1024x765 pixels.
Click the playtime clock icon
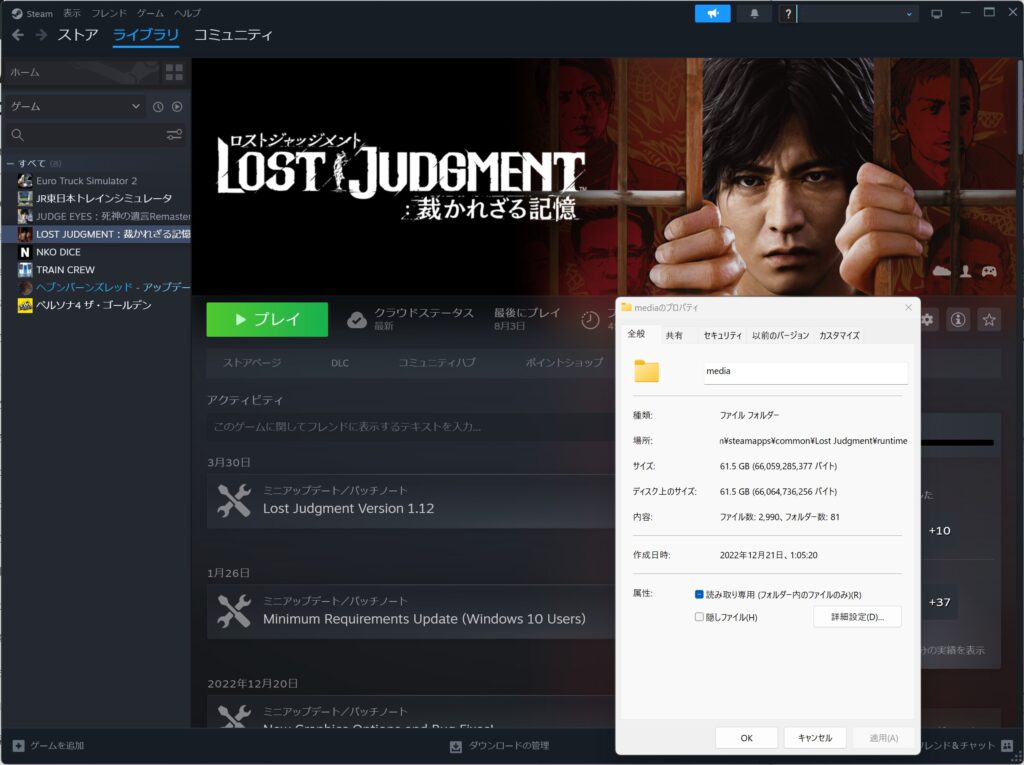pyautogui.click(x=590, y=320)
